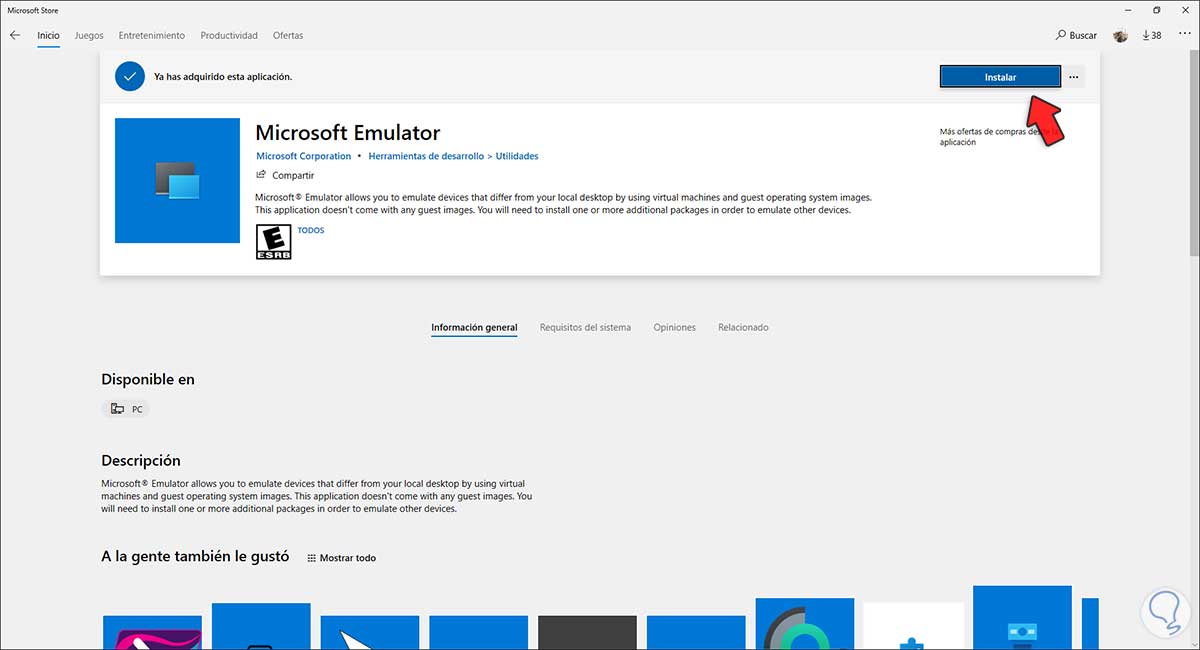Open the Entretenimiento tab
The height and width of the screenshot is (650, 1200).
pyautogui.click(x=152, y=35)
